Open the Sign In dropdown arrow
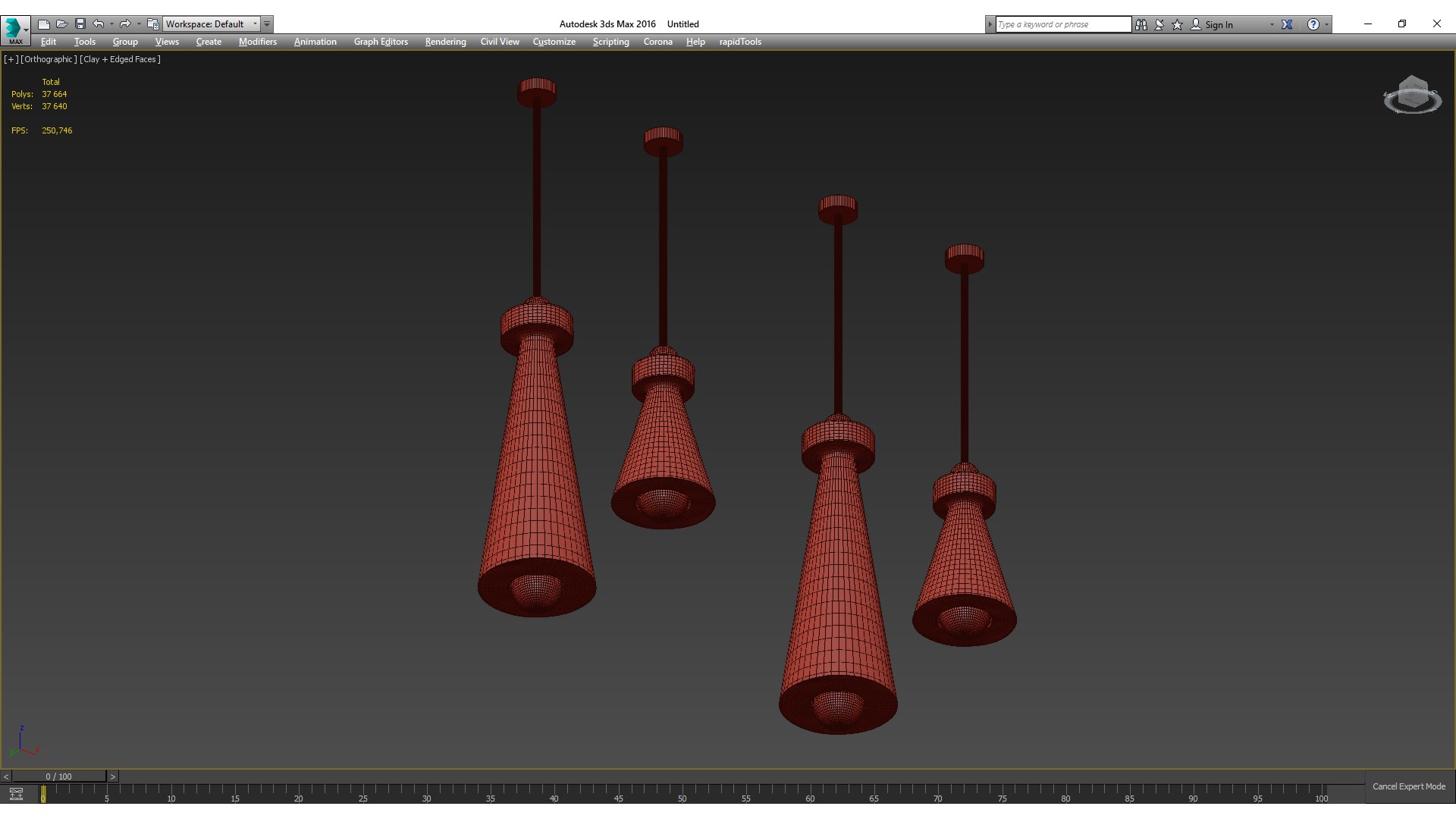The image size is (1456, 819). pyautogui.click(x=1272, y=24)
